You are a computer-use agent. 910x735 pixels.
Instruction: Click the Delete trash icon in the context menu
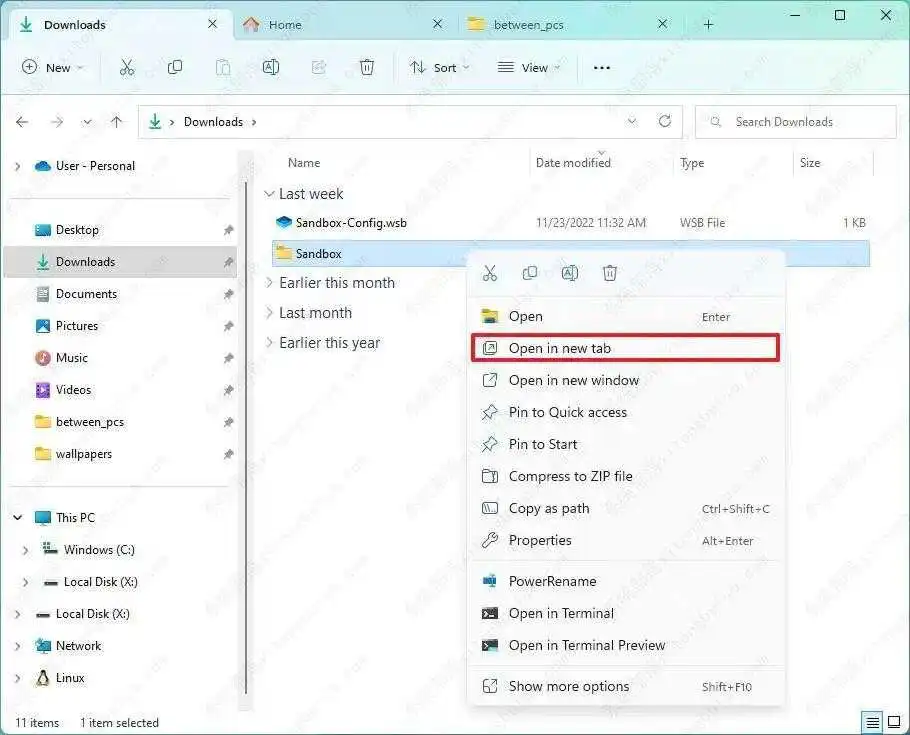[x=610, y=272]
